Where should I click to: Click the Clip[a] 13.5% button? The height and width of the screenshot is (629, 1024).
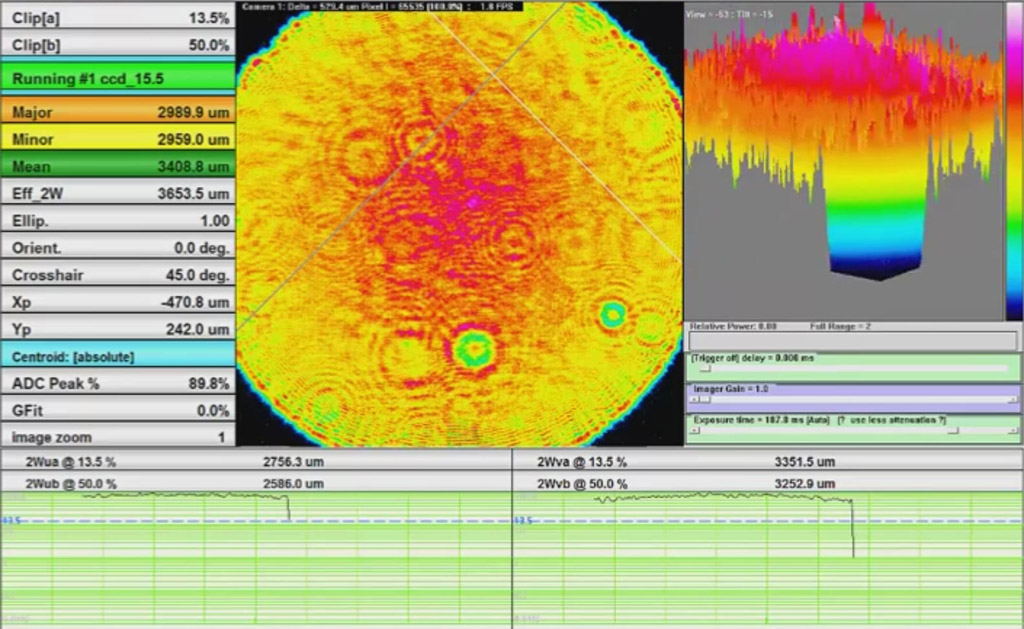pos(118,18)
